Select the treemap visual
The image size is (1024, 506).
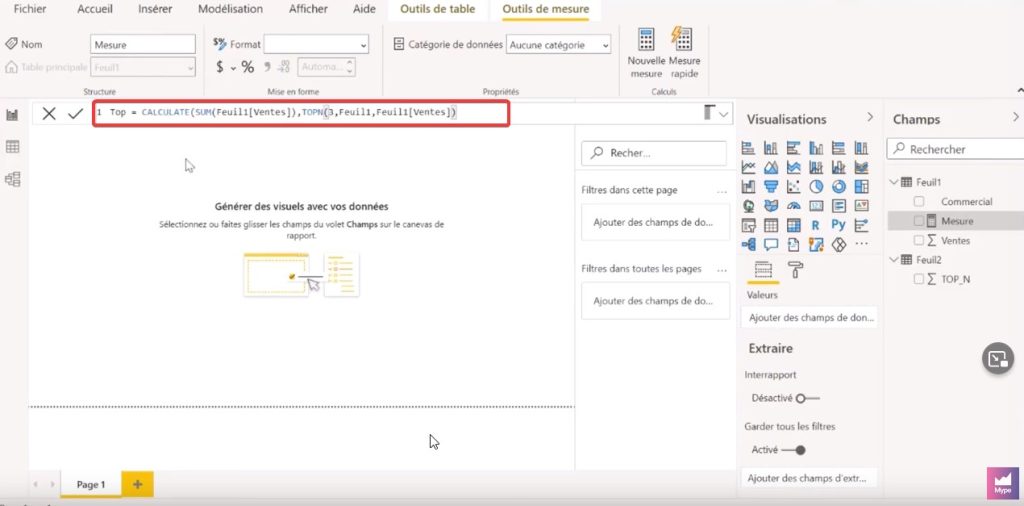(861, 187)
